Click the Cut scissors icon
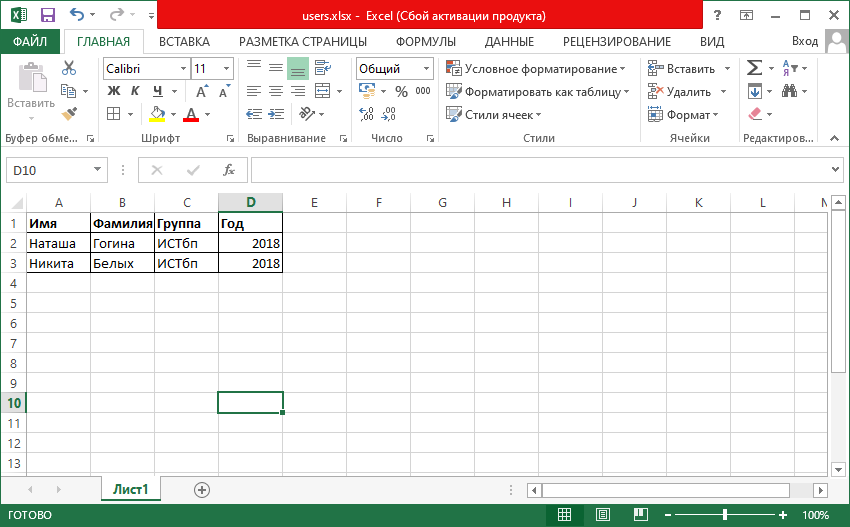 pos(69,68)
